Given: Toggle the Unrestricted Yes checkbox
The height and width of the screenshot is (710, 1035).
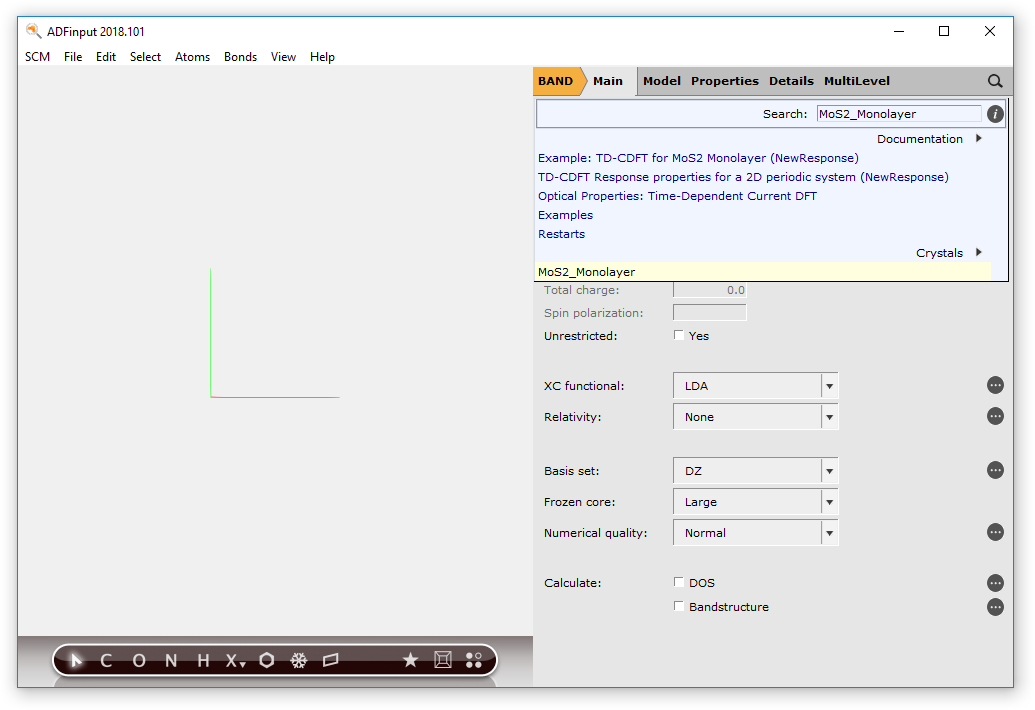Looking at the screenshot, I should 679,335.
